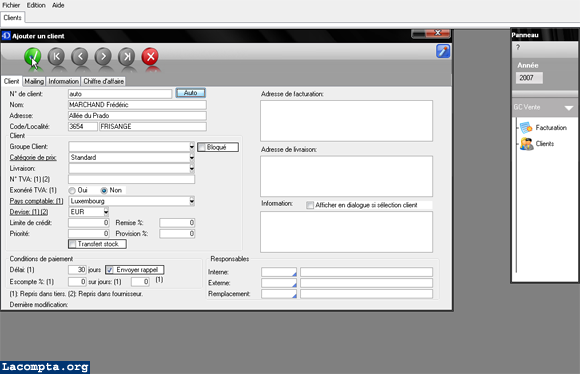Uncheck the Envoyer rappel checkbox
The width and height of the screenshot is (580, 374).
pos(110,270)
